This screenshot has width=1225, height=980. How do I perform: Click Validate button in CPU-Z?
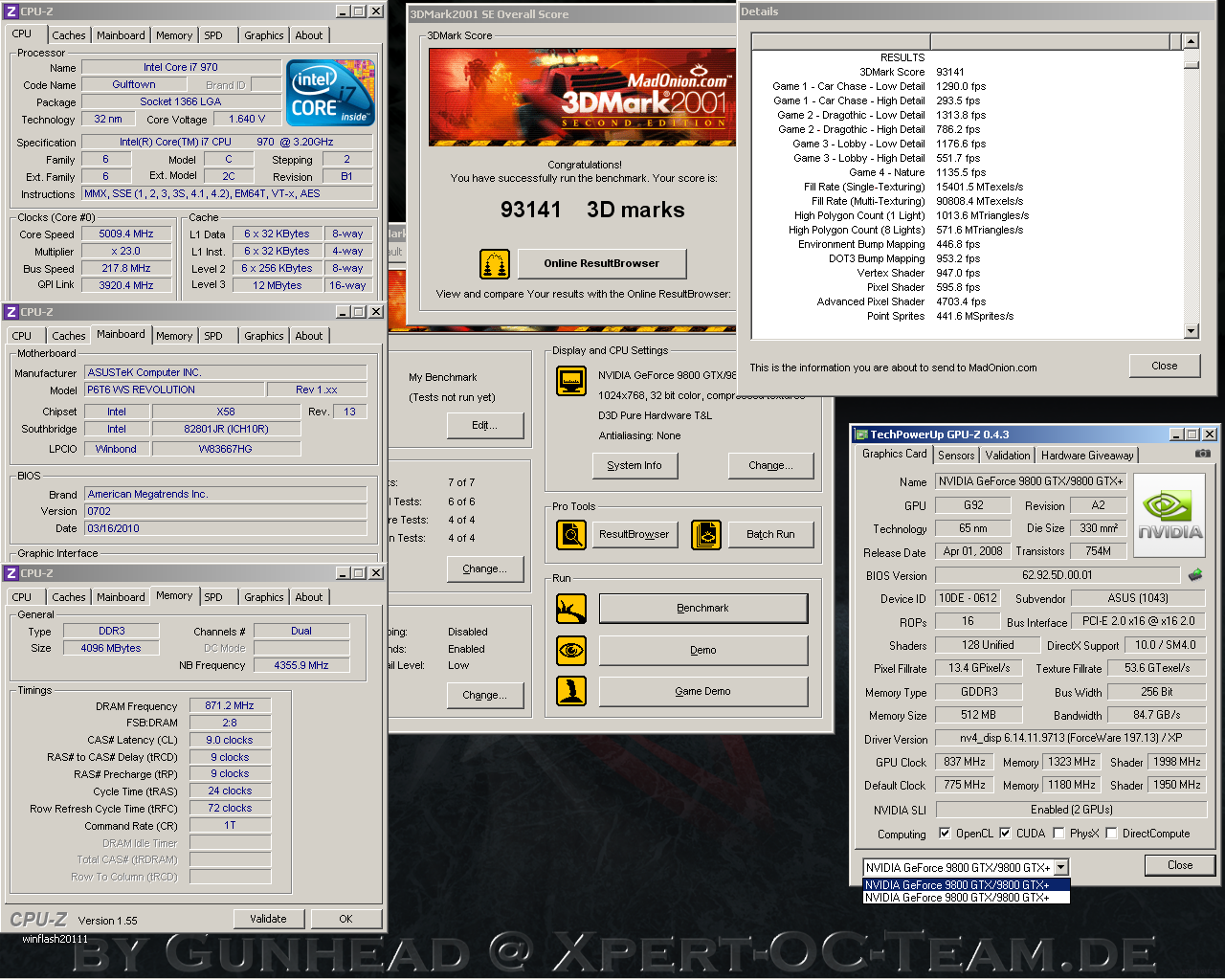[268, 919]
